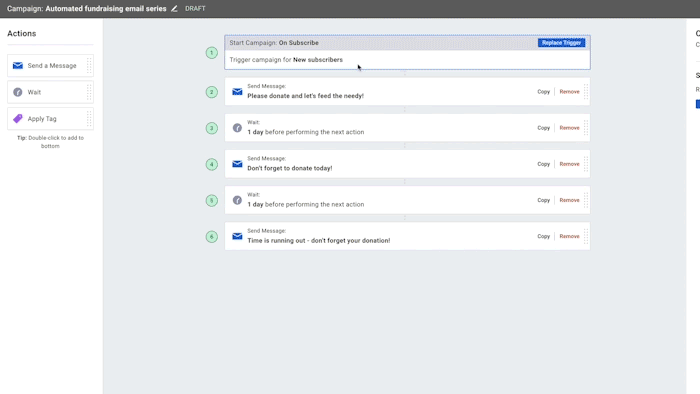Remove 'Time is running out' message step
Image resolution: width=700 pixels, height=394 pixels.
569,236
